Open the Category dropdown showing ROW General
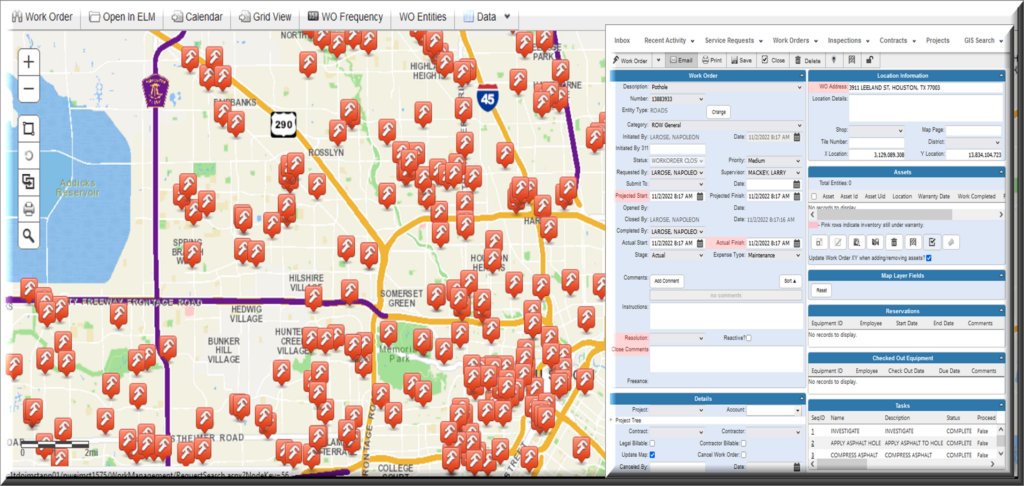 [726, 125]
